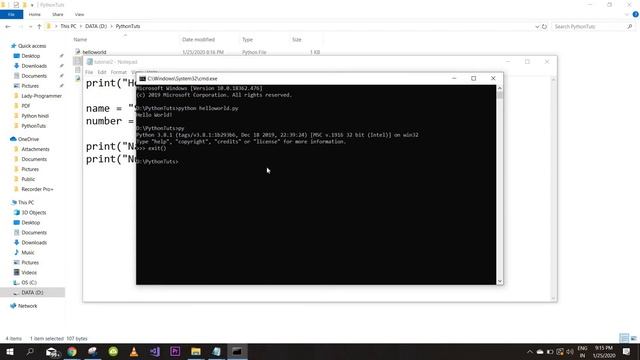Screen dimensions: 640x360
Task: Open cmd.exe title bar system icon
Action: (142, 78)
